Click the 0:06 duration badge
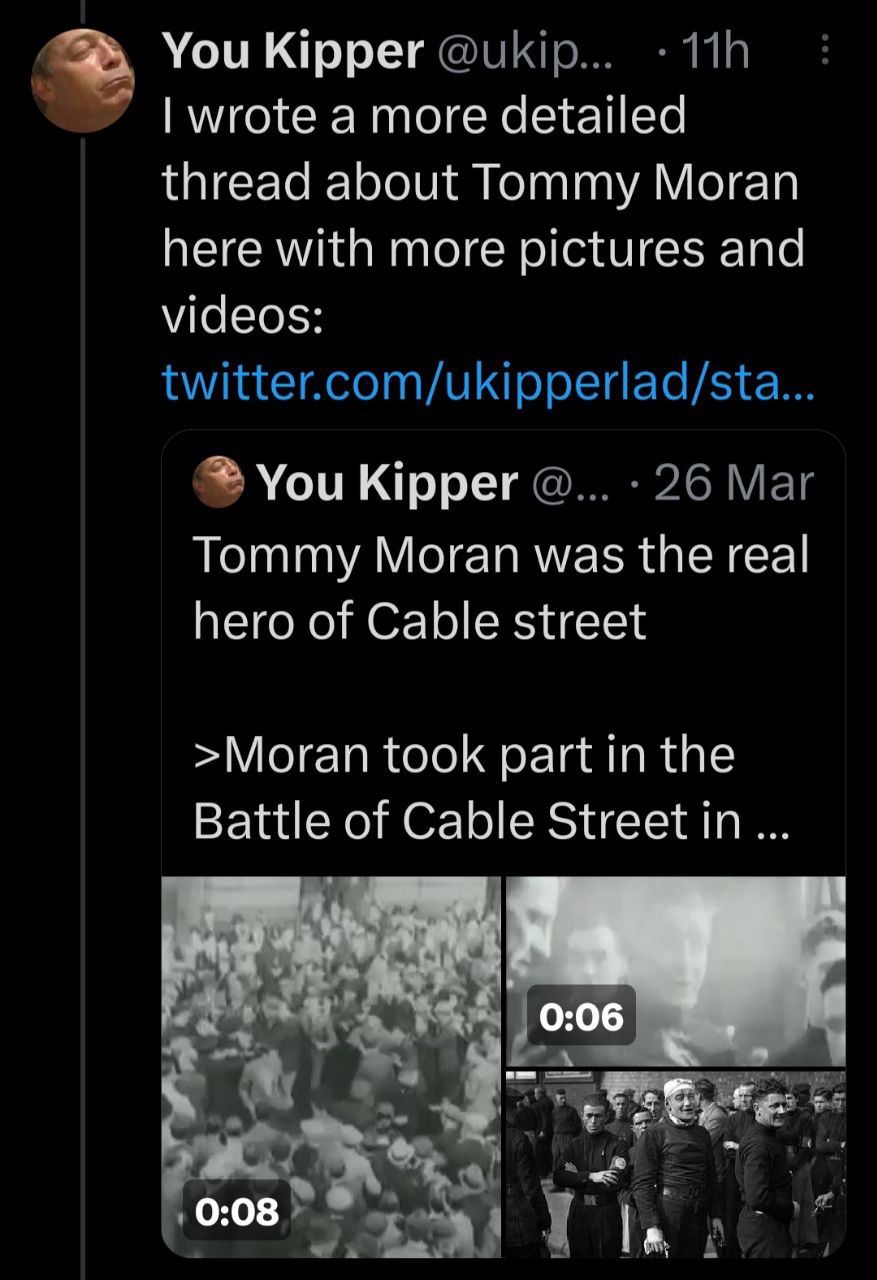Screen dimensions: 877x1280 (581, 1018)
